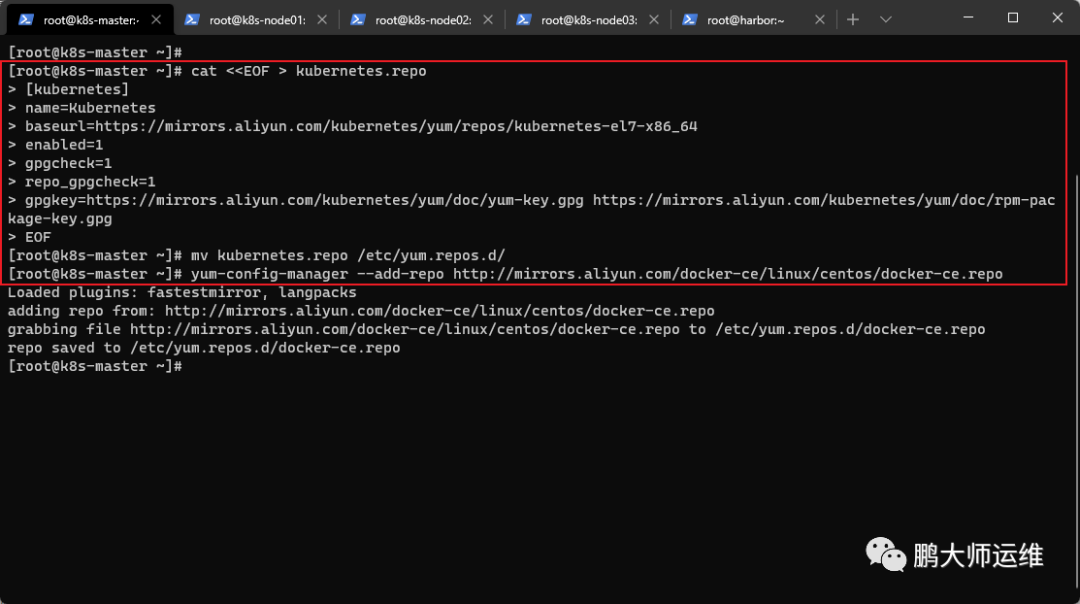Close the root@k8s-master tab
Image resolution: width=1080 pixels, height=604 pixels.
tap(156, 19)
